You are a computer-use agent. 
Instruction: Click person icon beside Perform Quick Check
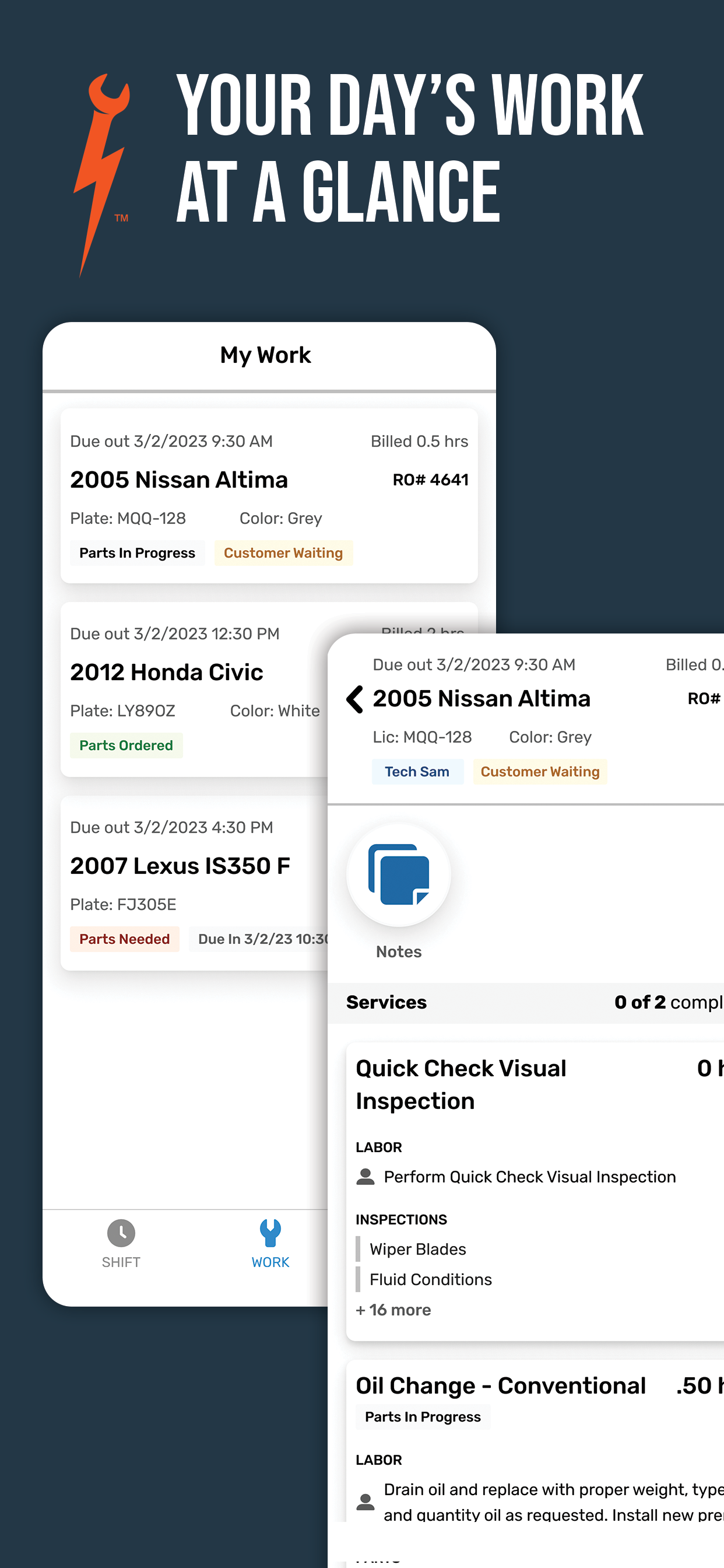click(x=365, y=1177)
